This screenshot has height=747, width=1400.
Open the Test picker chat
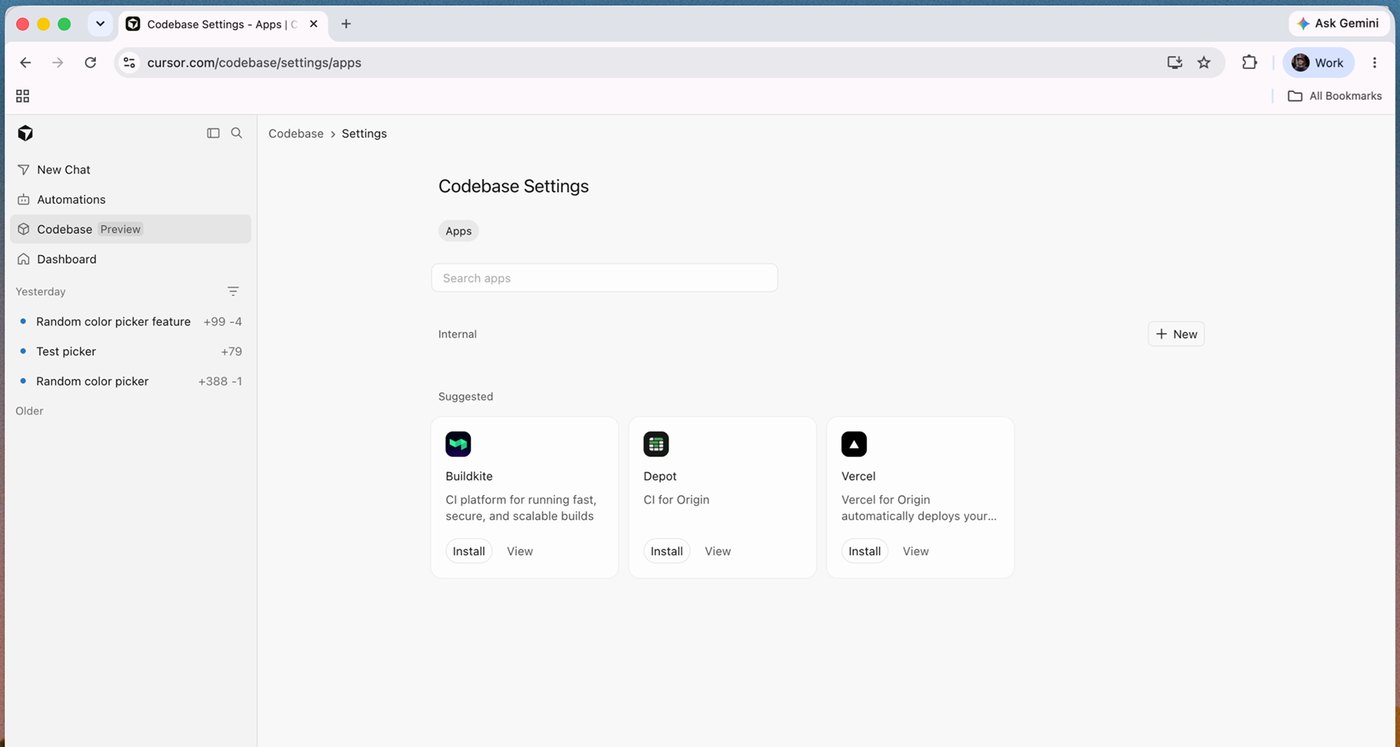click(x=131, y=351)
